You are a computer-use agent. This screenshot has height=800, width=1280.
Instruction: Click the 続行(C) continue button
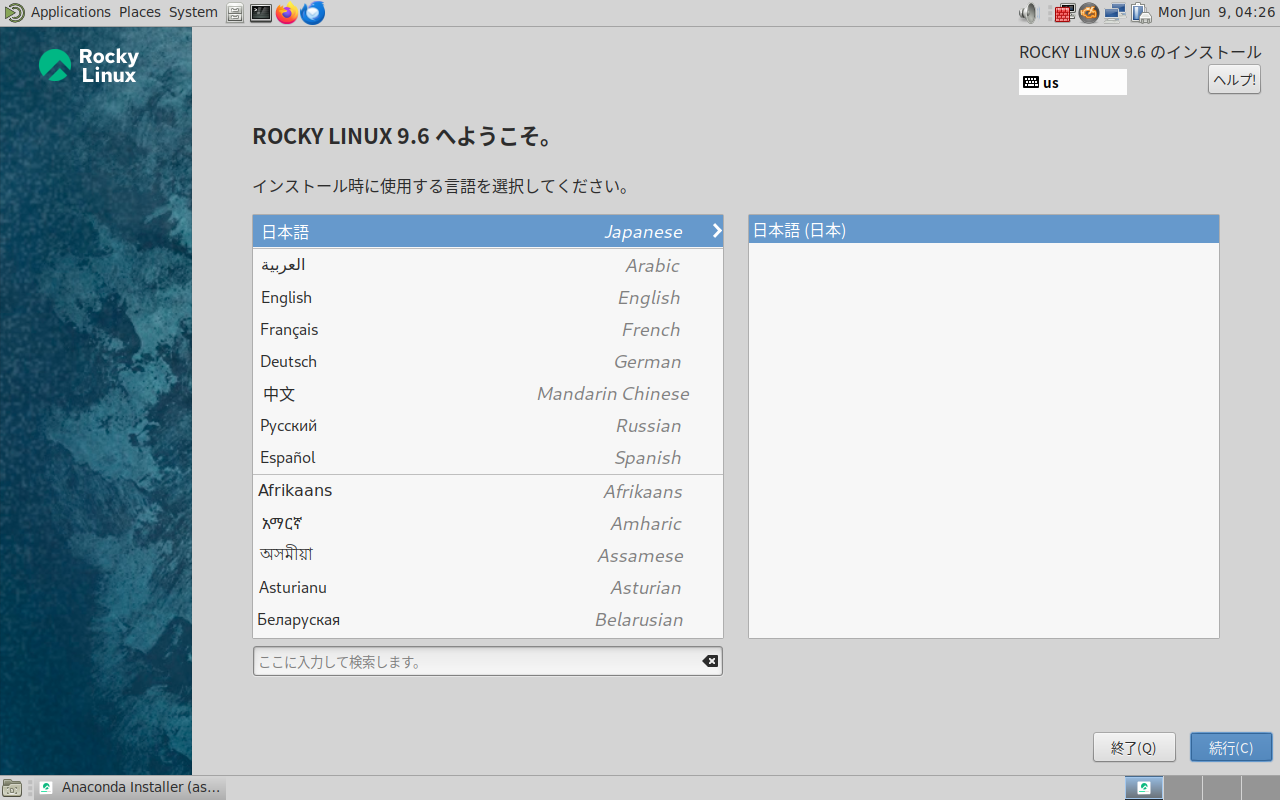pos(1231,748)
